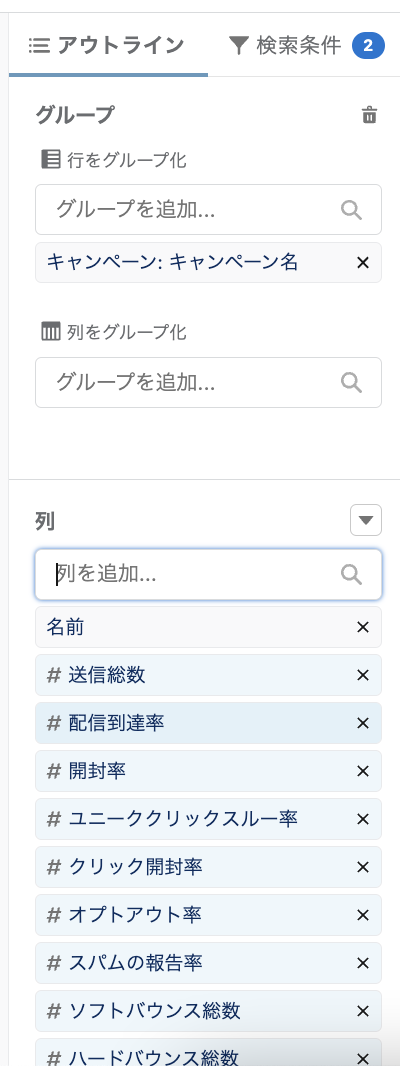The width and height of the screenshot is (400, 1066).
Task: Switch to the アウトライン tab
Action: click(x=107, y=46)
